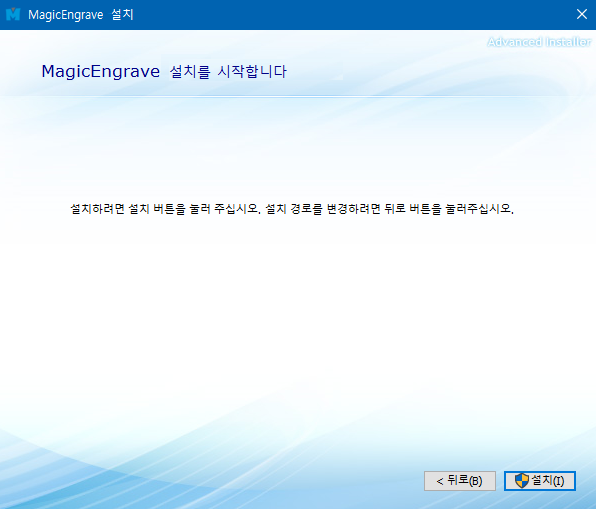Click the sentence 설치하려면 설치 버튼을 눌러 주십시오

pyautogui.click(x=165, y=209)
